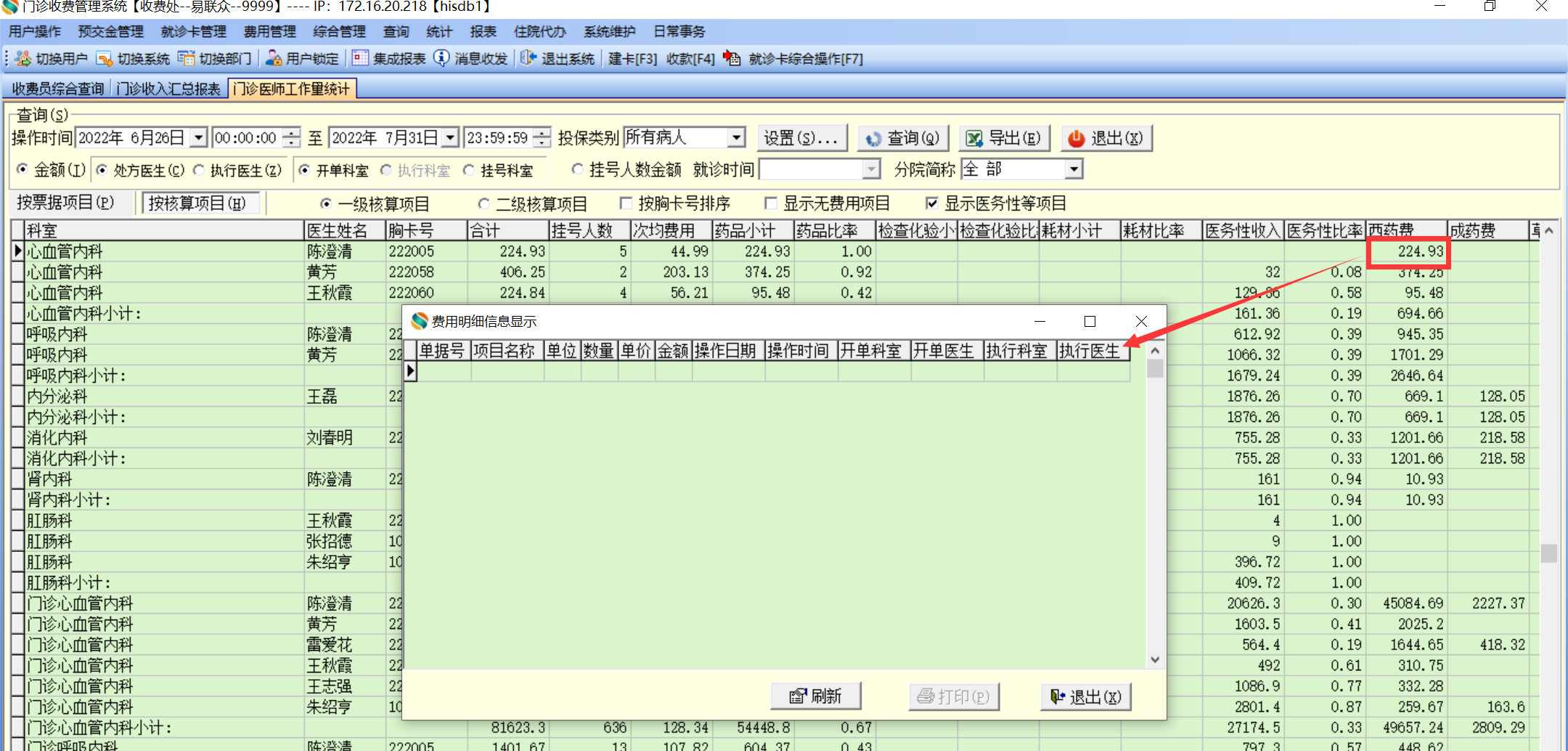Open 消息收发 info icon
Screen dimensions: 1568x751
pyautogui.click(x=441, y=58)
